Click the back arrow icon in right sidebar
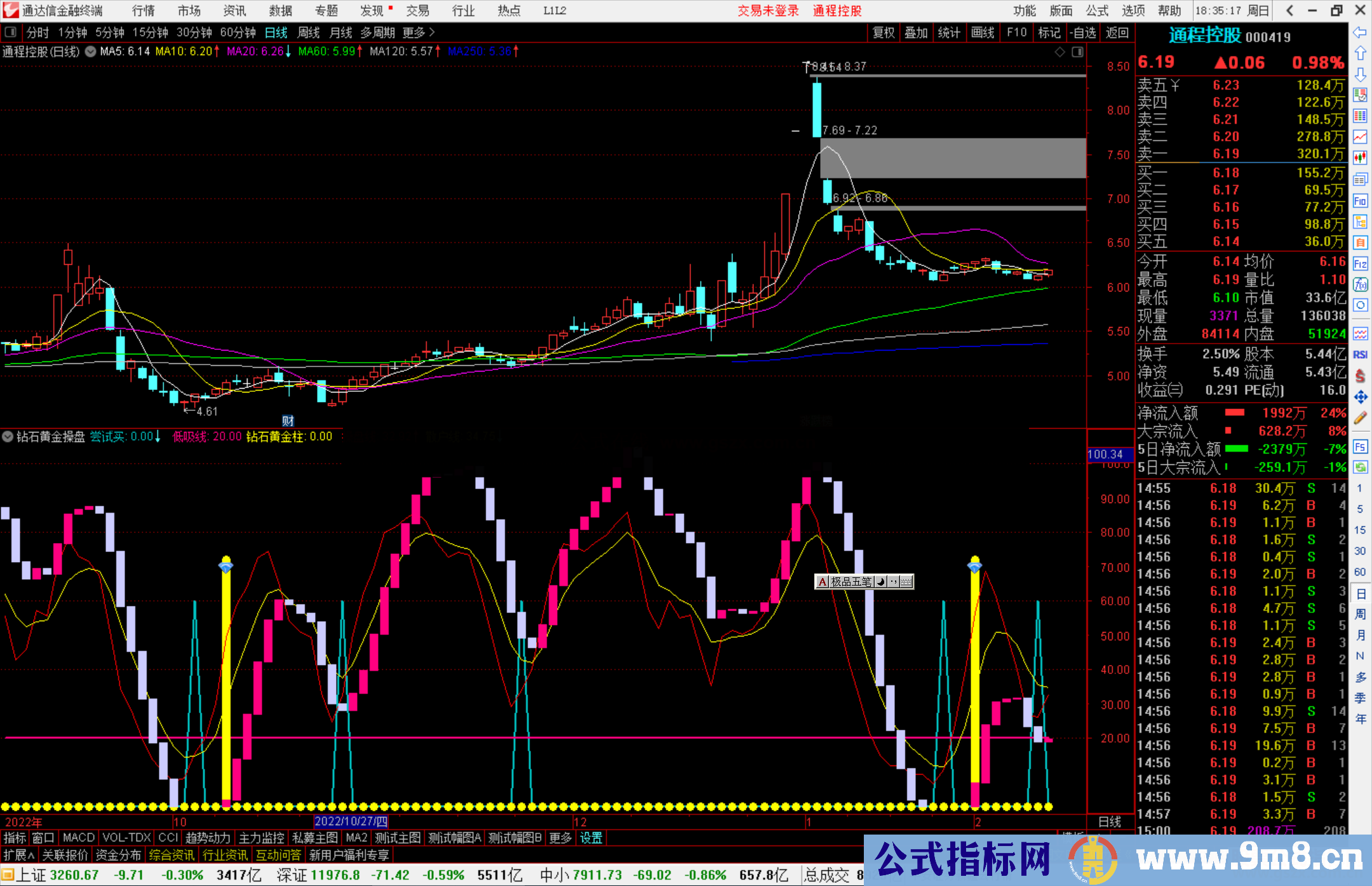Image resolution: width=1372 pixels, height=886 pixels. [1360, 32]
